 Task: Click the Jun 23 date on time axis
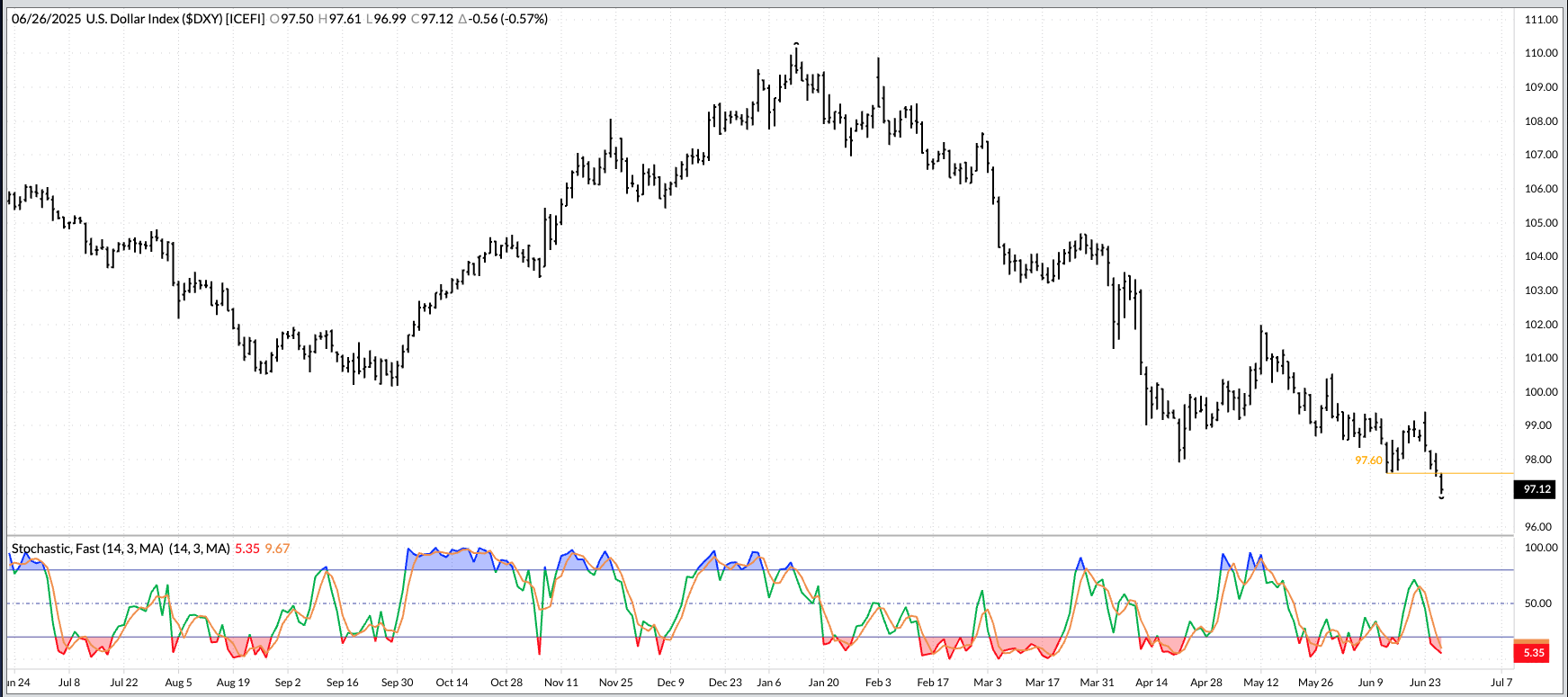[x=1425, y=683]
